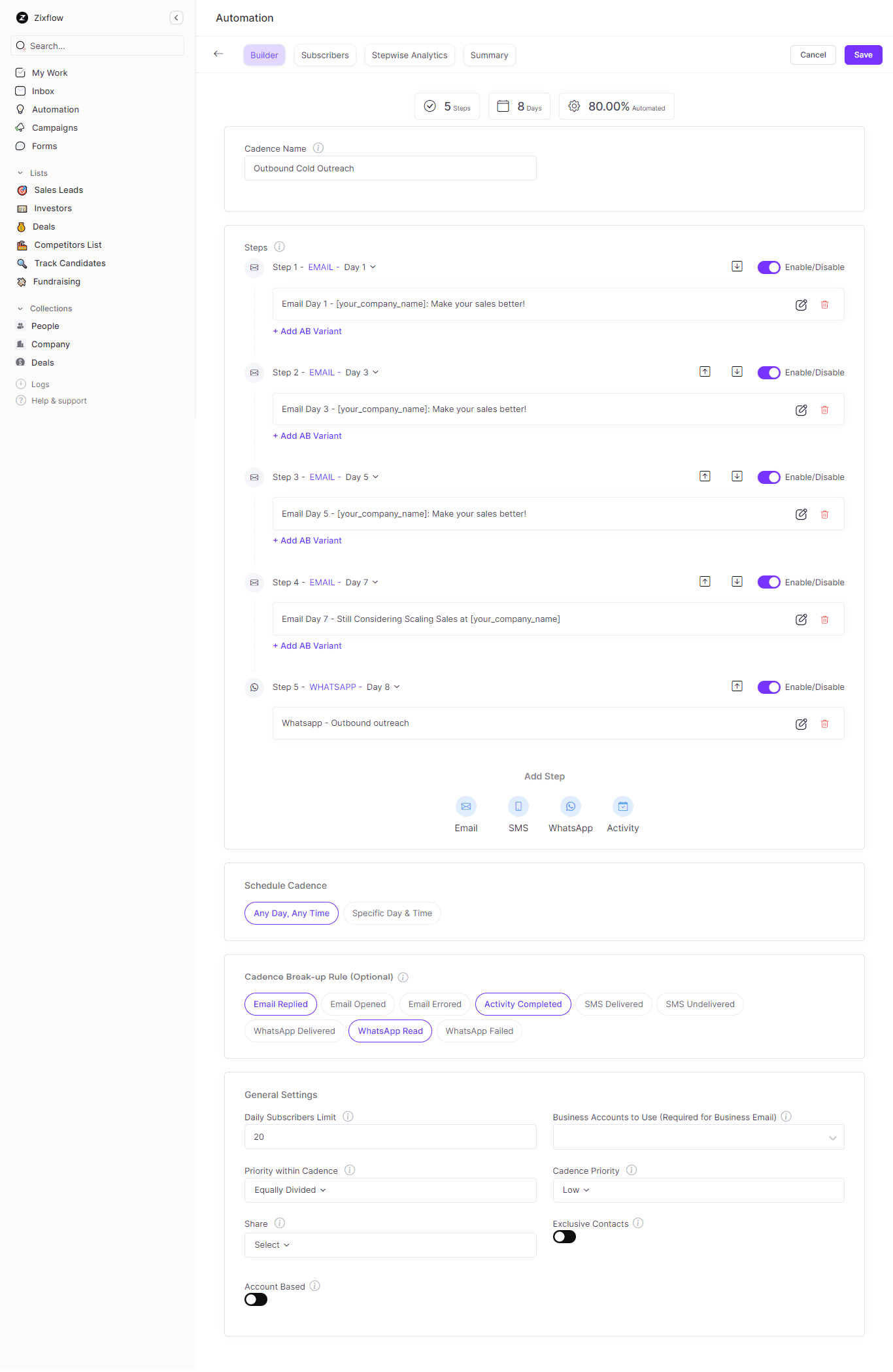
Task: Disable Step 4 toggle
Action: [769, 582]
